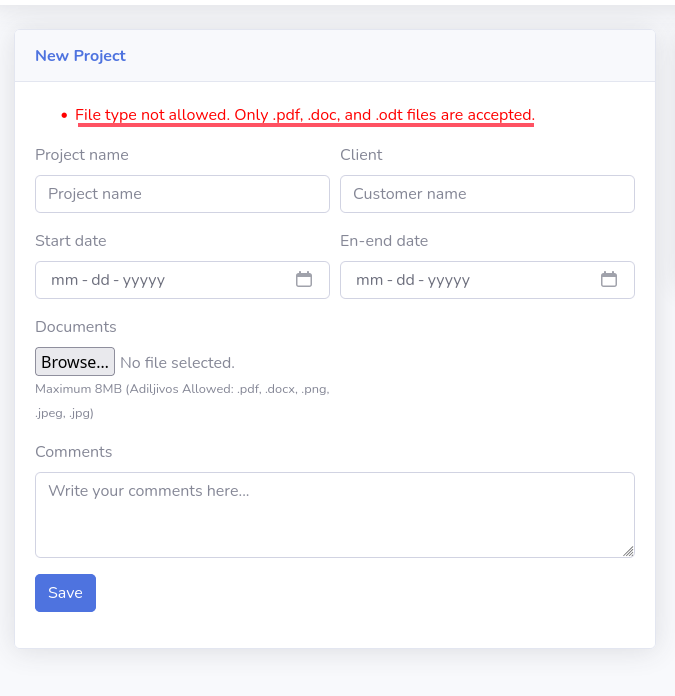
Task: Grab the comments box resize handle
Action: tap(628, 550)
